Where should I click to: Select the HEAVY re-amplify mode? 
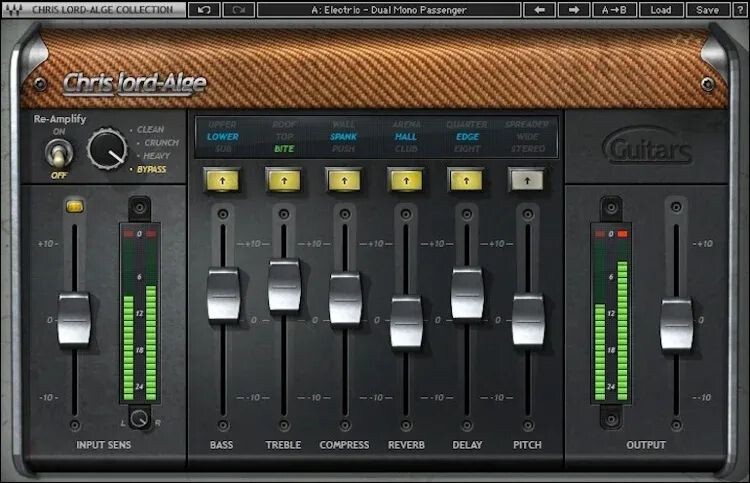(x=156, y=156)
